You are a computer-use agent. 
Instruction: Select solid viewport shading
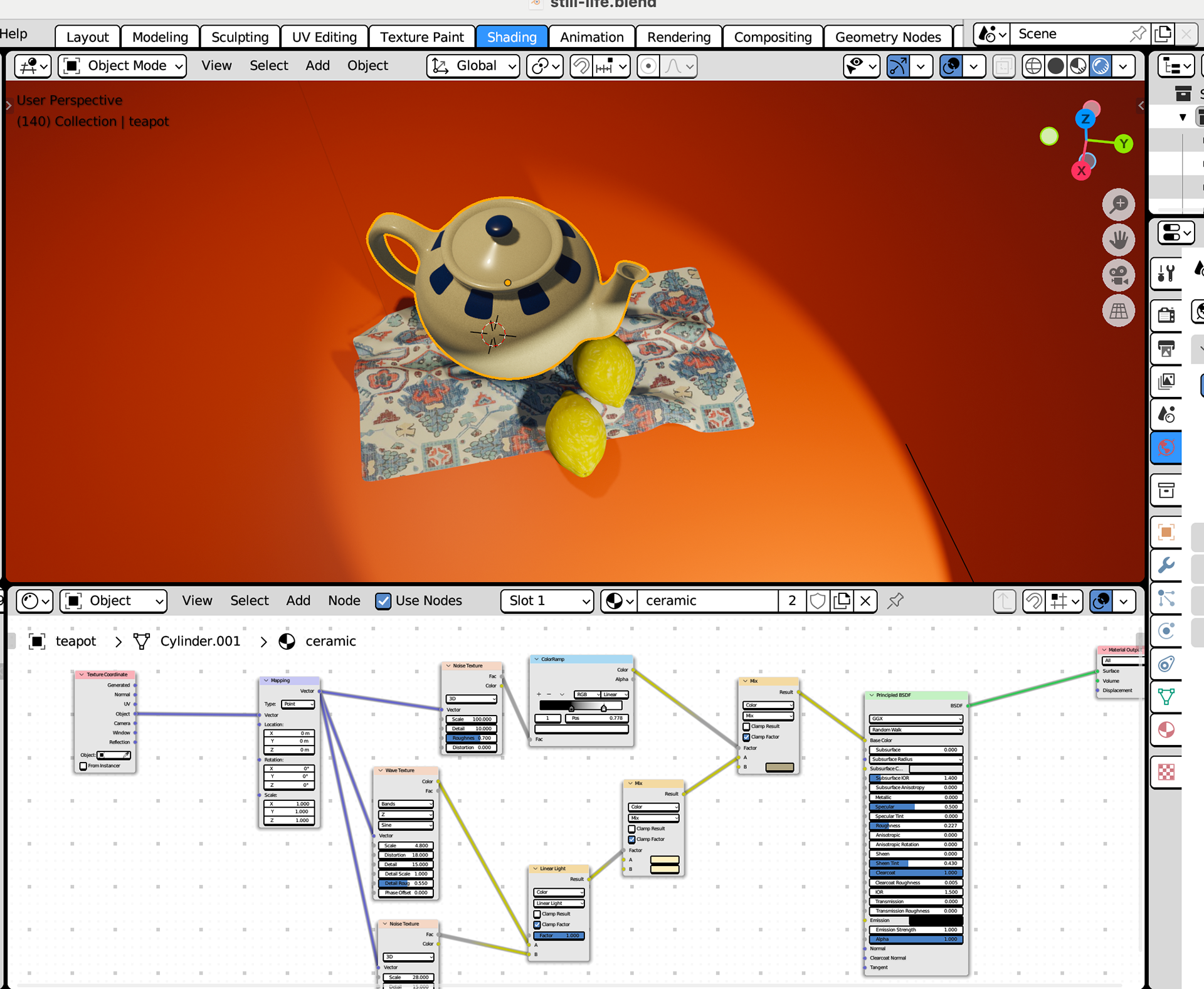1055,66
